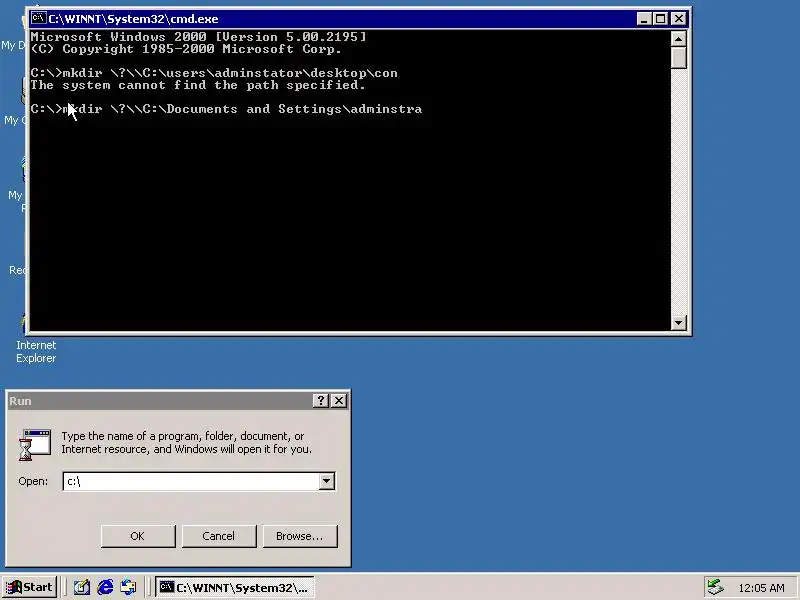Launch Outlook Express from quick launch

pos(128,588)
